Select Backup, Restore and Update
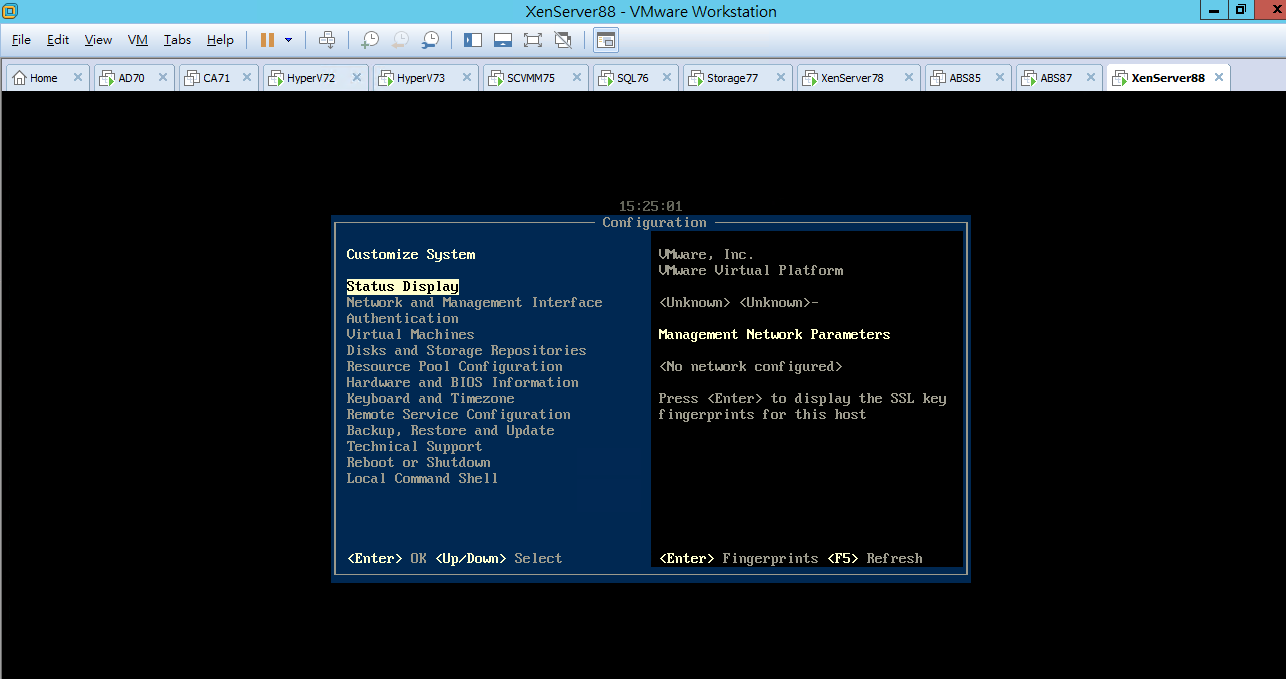1287x679 pixels. [x=450, y=430]
